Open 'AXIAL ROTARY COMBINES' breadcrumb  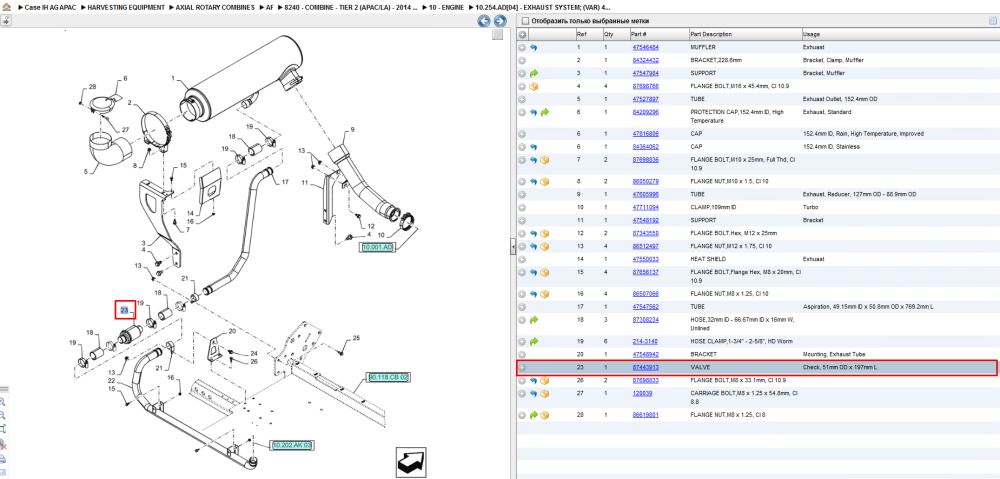click(x=216, y=7)
